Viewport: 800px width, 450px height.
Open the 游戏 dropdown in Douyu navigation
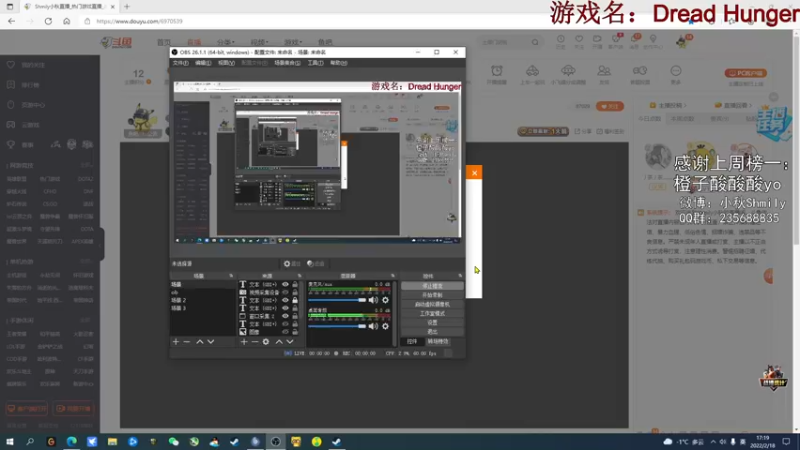pos(293,42)
